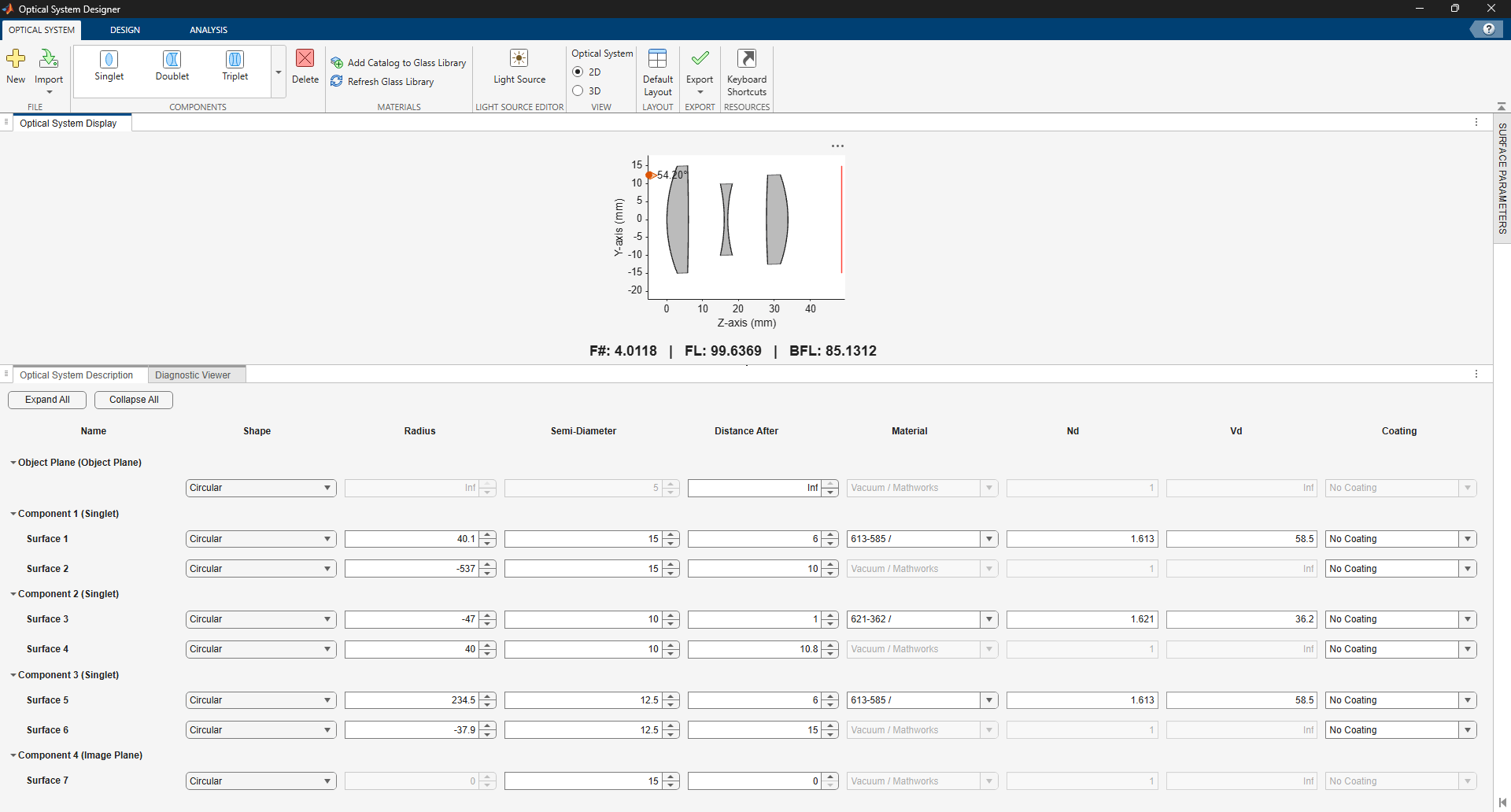Open Optical System Description panel options menu
Image resolution: width=1511 pixels, height=812 pixels.
1476,375
